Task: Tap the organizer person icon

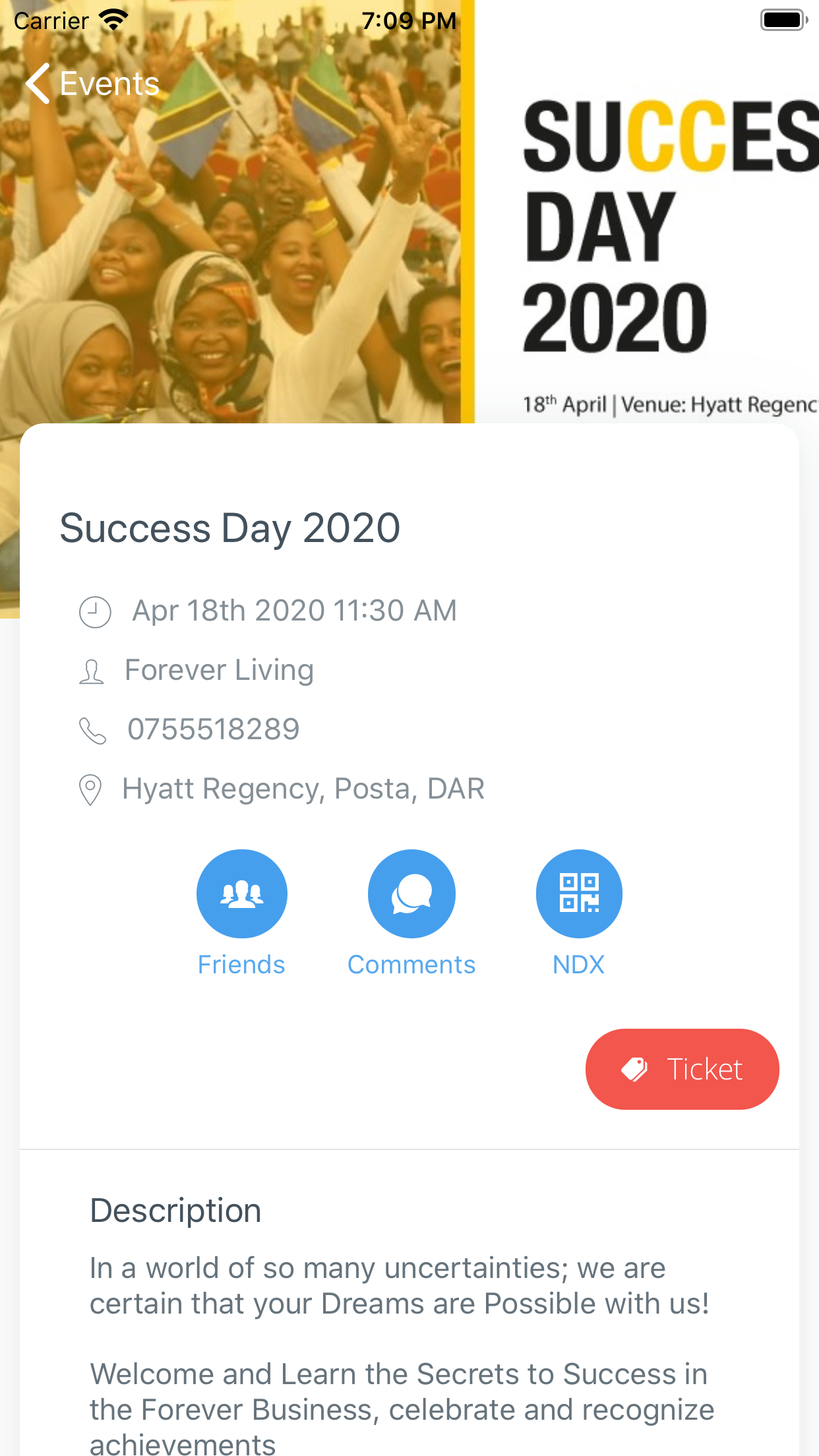Action: tap(92, 671)
